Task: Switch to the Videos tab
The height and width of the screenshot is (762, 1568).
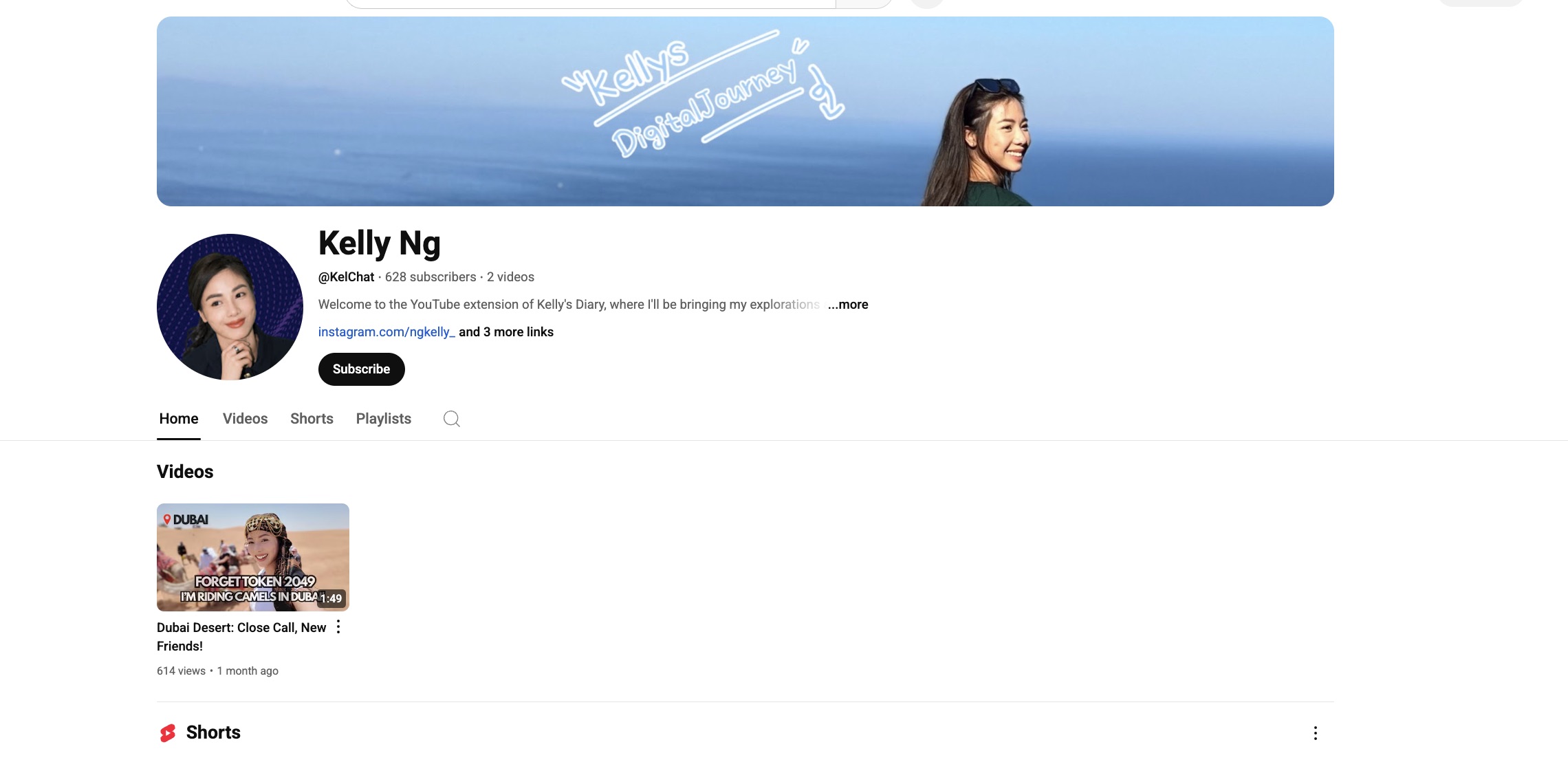Action: (245, 419)
